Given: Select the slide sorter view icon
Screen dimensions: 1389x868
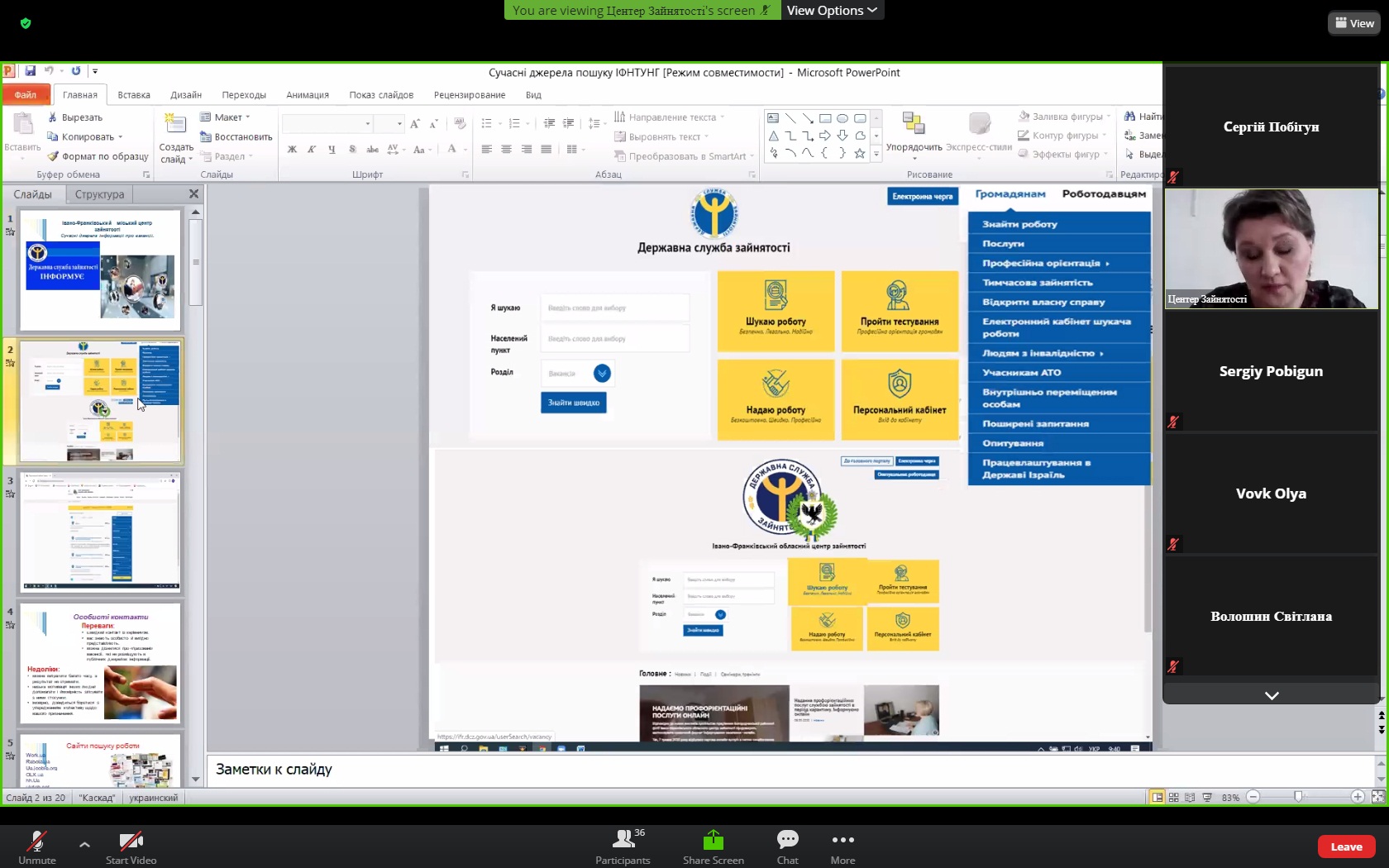Looking at the screenshot, I should (x=1173, y=798).
